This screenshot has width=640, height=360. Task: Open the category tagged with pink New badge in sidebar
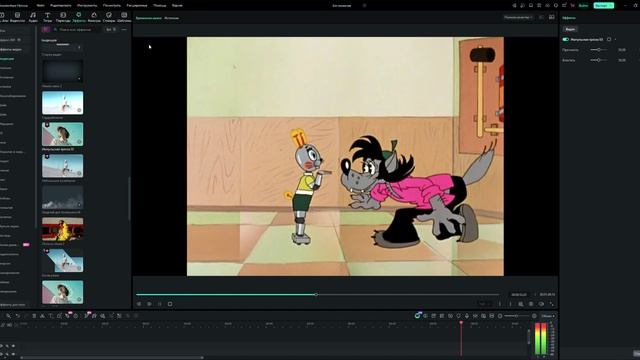tap(15, 245)
